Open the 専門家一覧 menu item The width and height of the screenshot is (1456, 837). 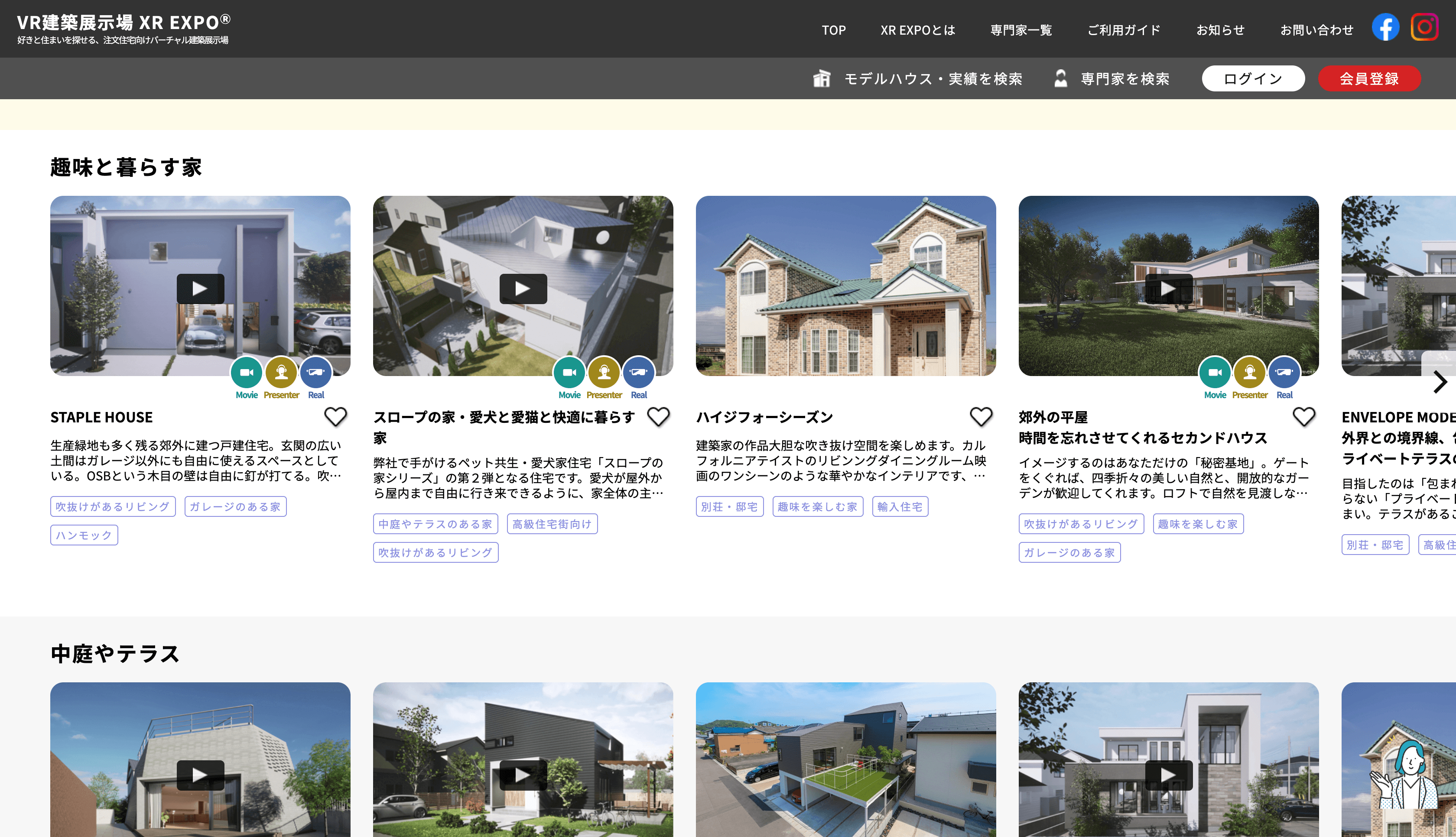point(1021,30)
